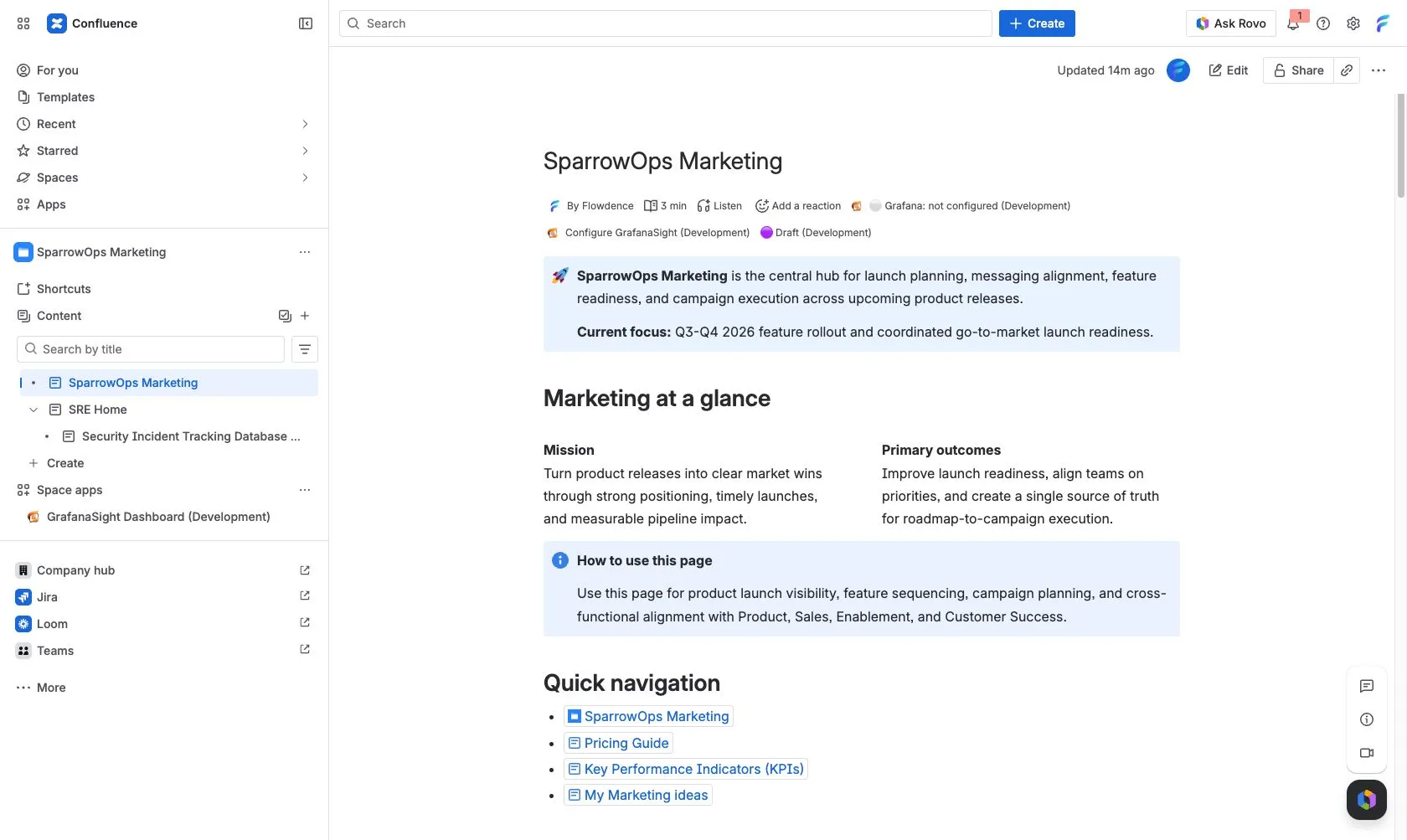This screenshot has height=840, width=1407.
Task: Click the Create button in the top bar
Action: [x=1037, y=23]
